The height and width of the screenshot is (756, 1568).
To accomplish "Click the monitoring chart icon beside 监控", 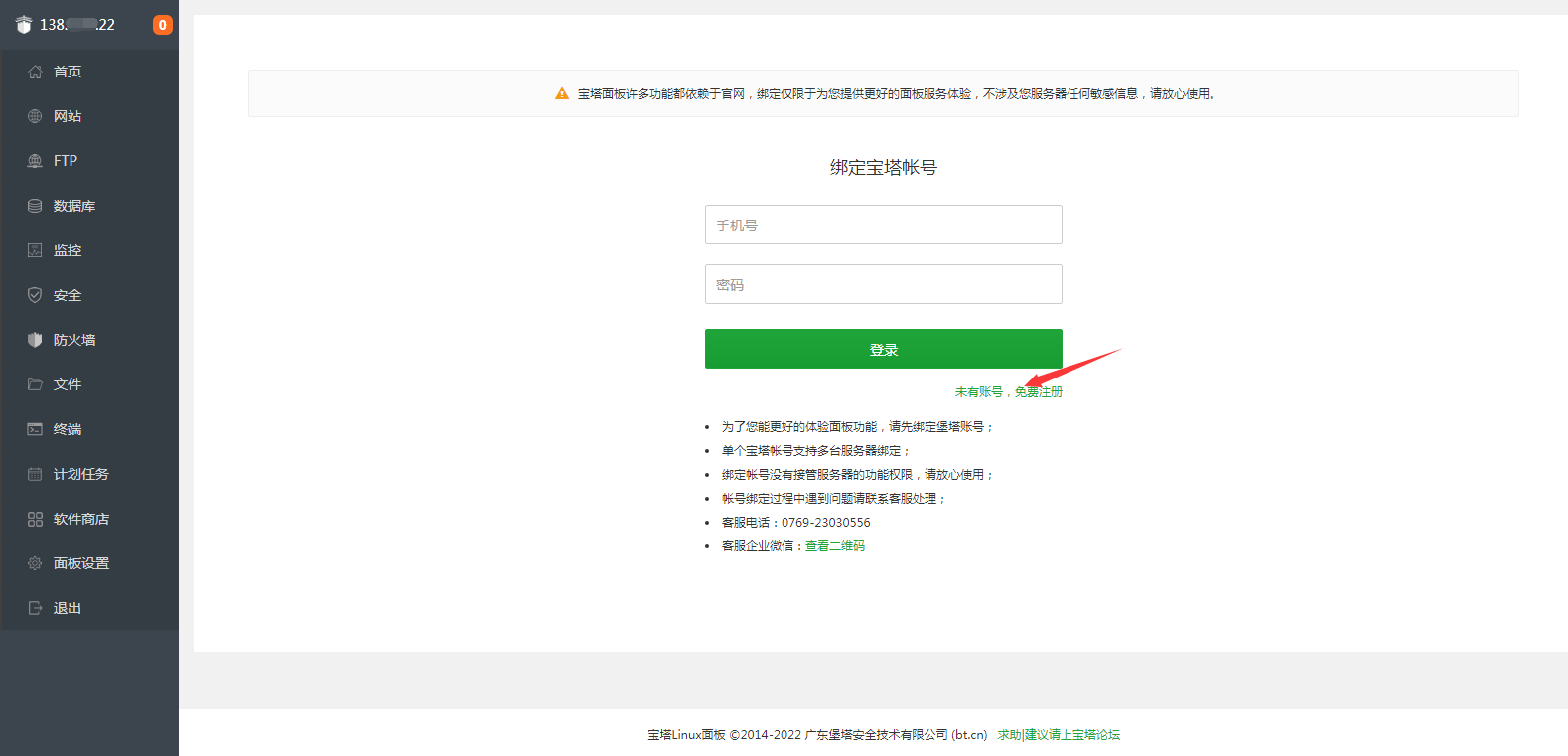I will [x=35, y=250].
